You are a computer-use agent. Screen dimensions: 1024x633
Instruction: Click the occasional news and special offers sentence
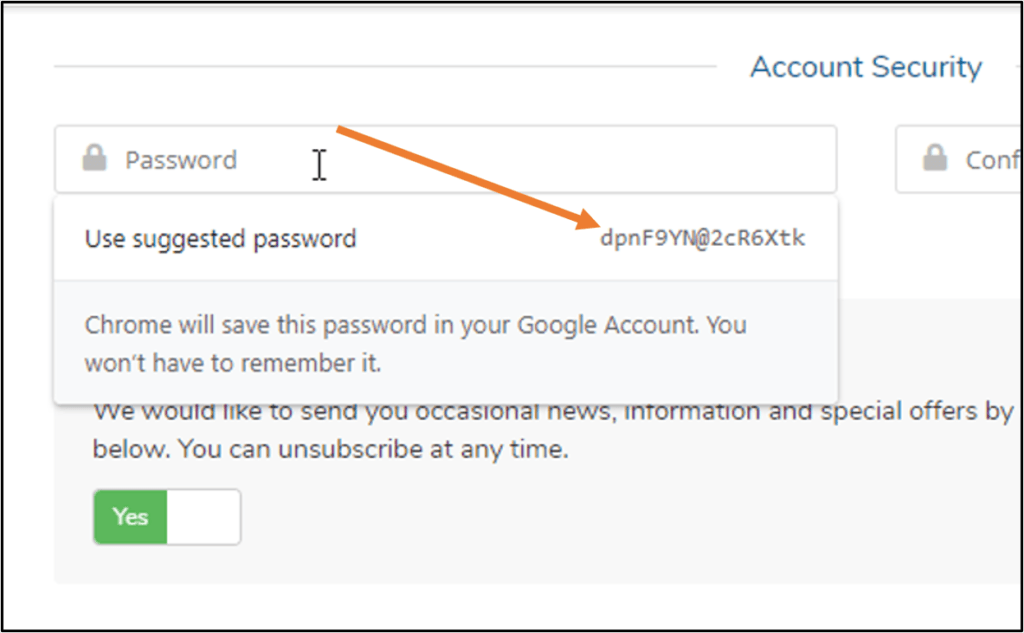tap(552, 412)
